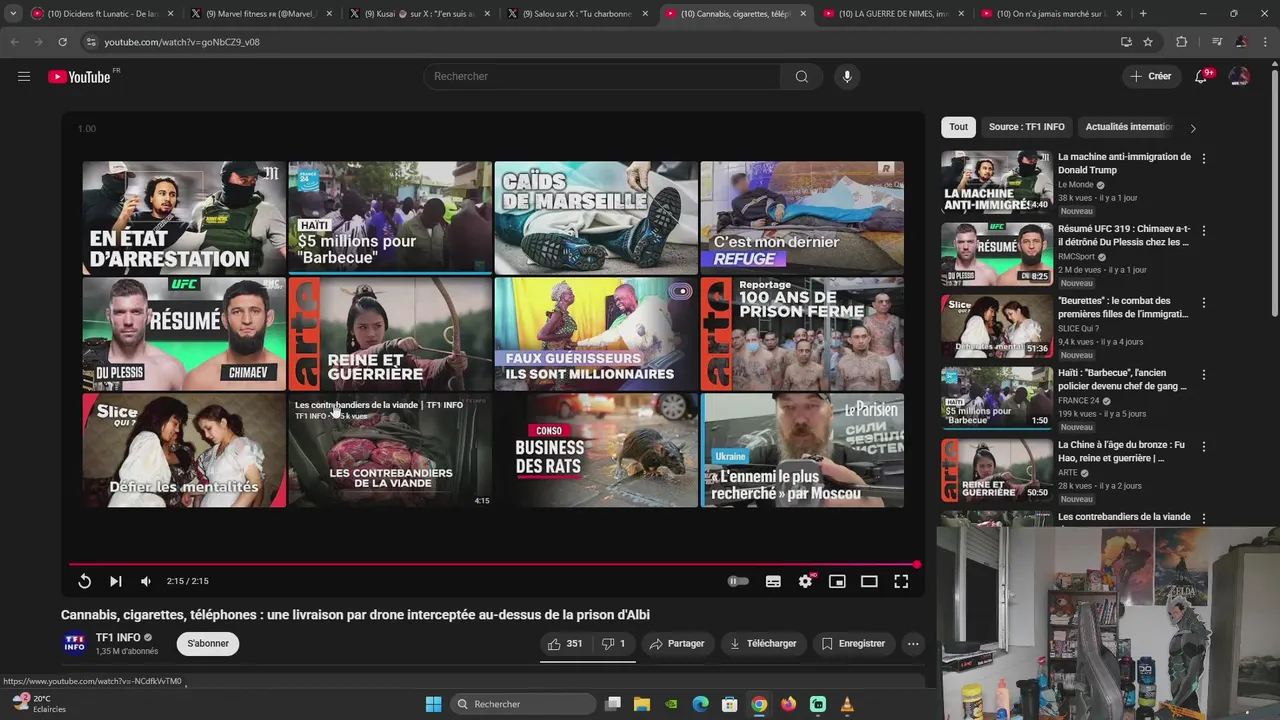
Task: Click end-screen FAUX GUÉRISSEURS thumbnail
Action: pos(596,334)
